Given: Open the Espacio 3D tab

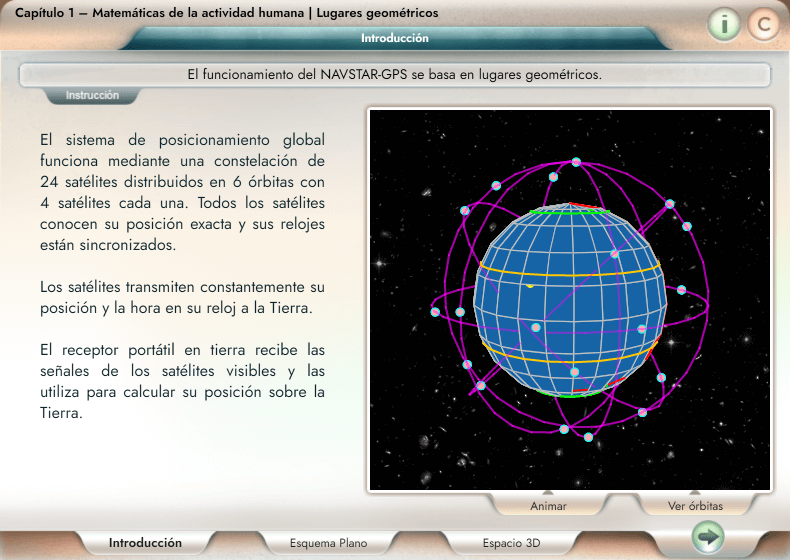Looking at the screenshot, I should [511, 543].
